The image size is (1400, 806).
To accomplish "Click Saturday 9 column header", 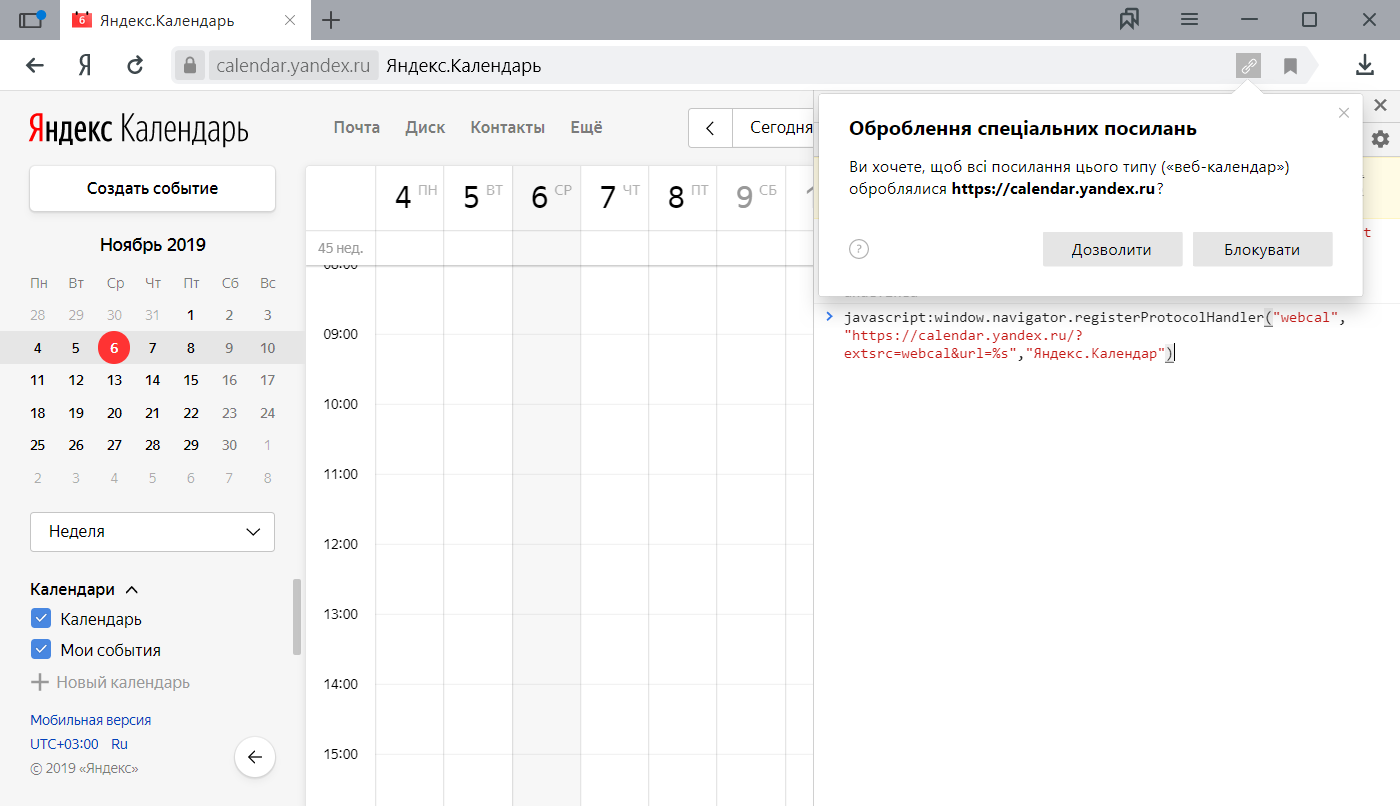I will pyautogui.click(x=750, y=198).
